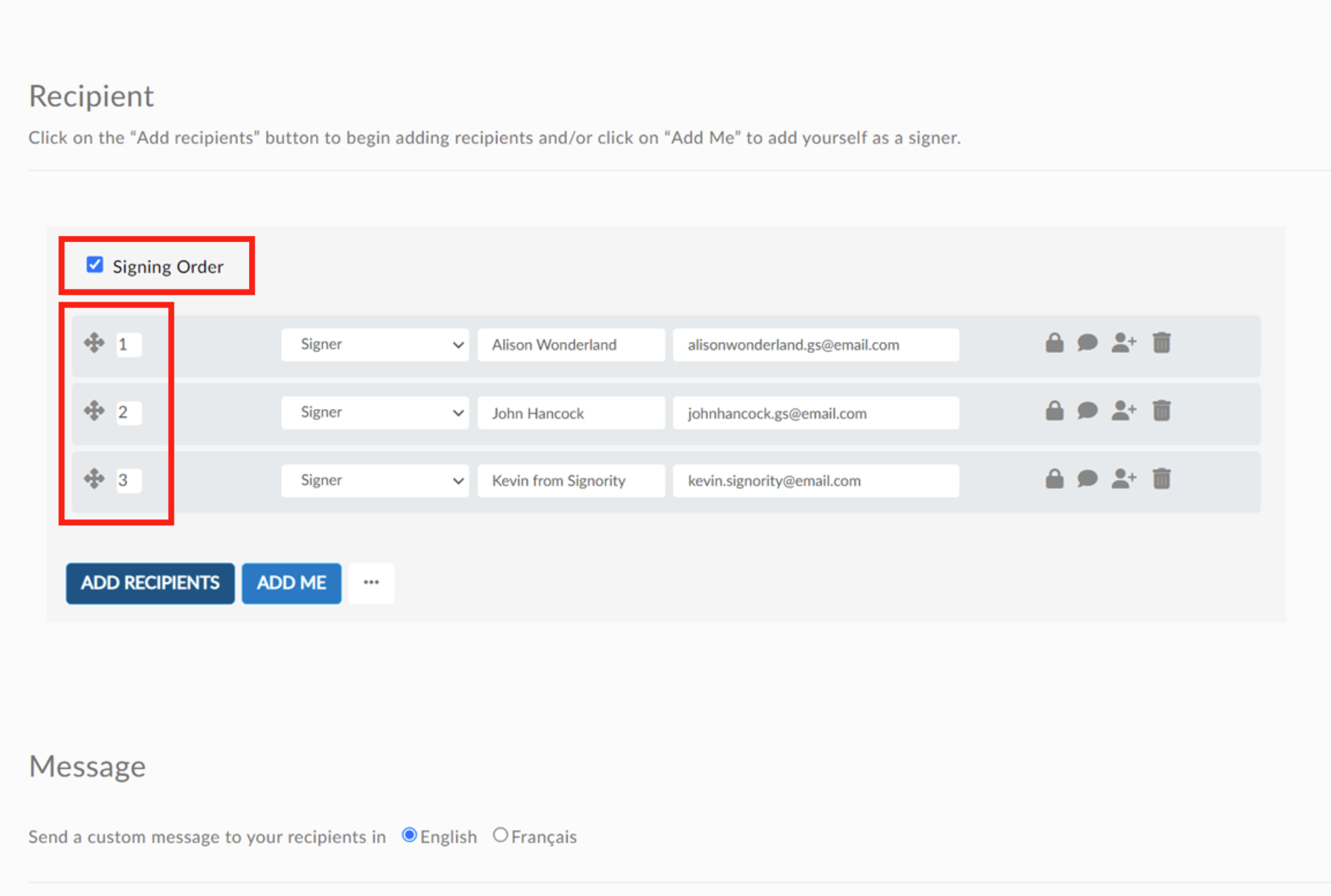Open the three-dot more options menu
The width and height of the screenshot is (1331, 896).
(x=371, y=583)
